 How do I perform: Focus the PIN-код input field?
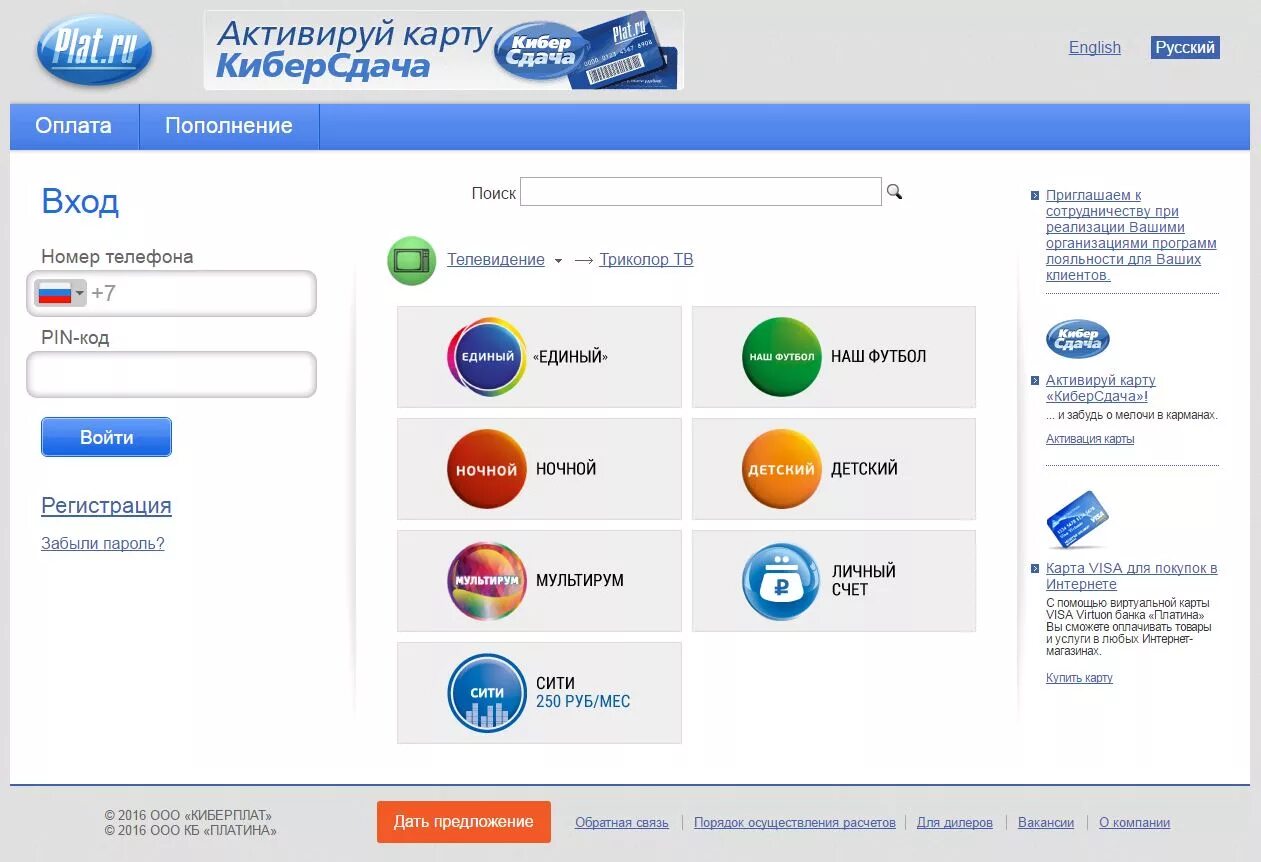coord(171,374)
